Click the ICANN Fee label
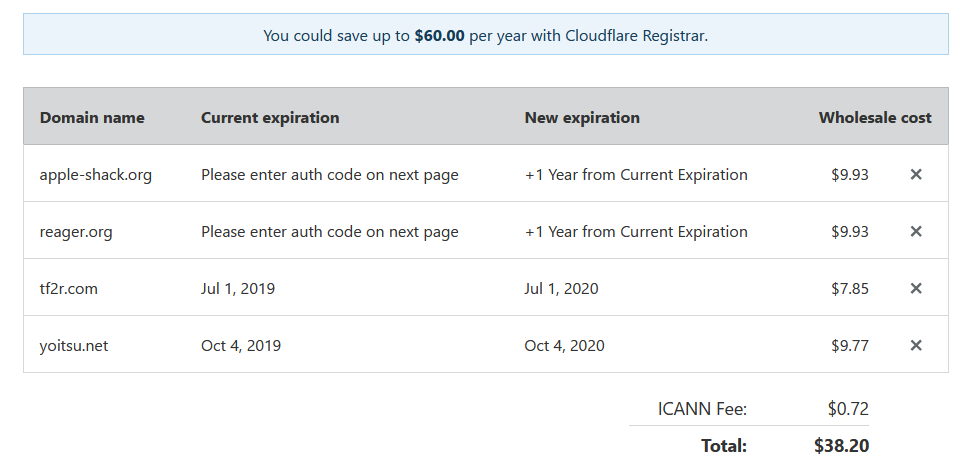Screen dimensions: 960x469 702,408
